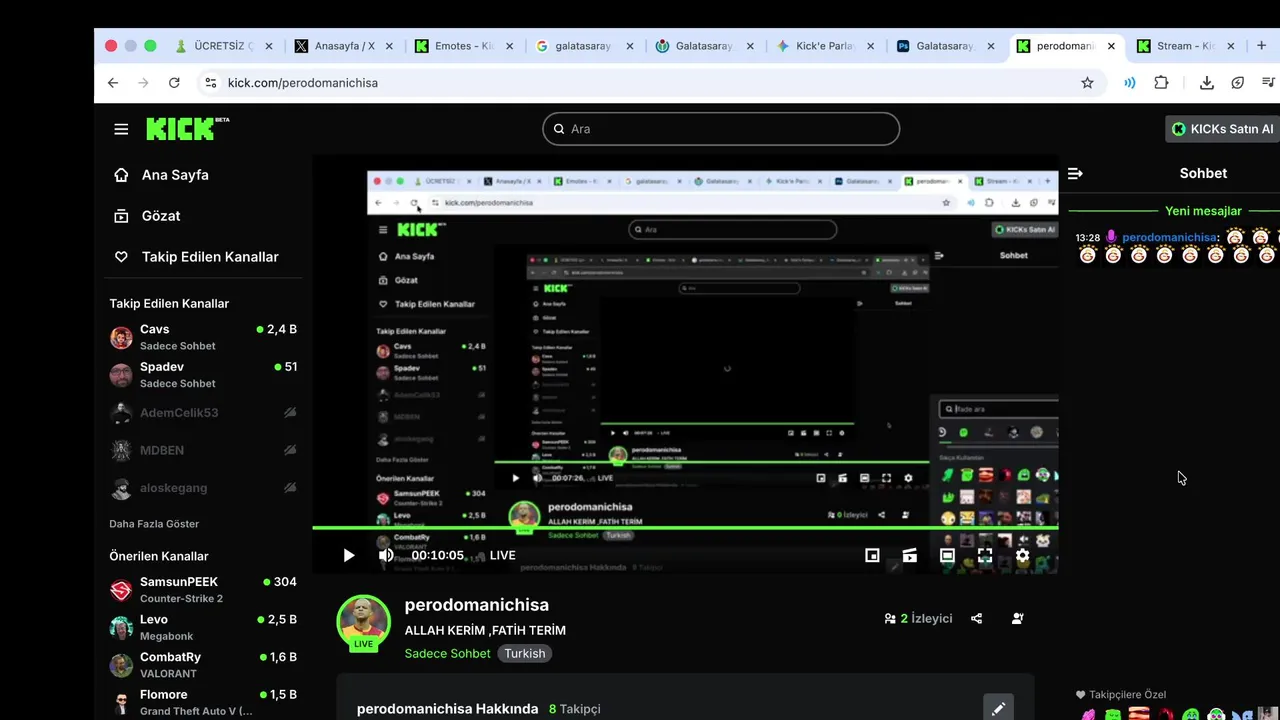
Task: Click the 8 Takipçi follower count
Action: click(x=575, y=709)
